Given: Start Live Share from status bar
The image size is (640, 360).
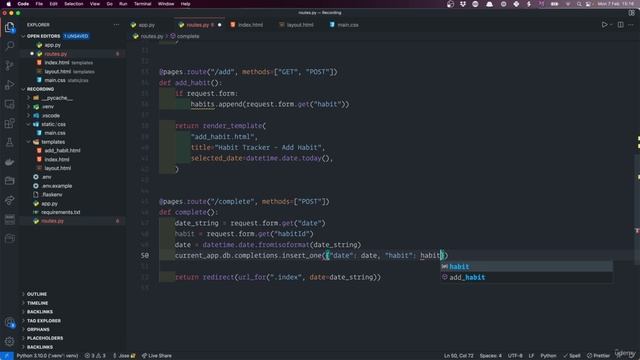Looking at the screenshot, I should click(156, 356).
